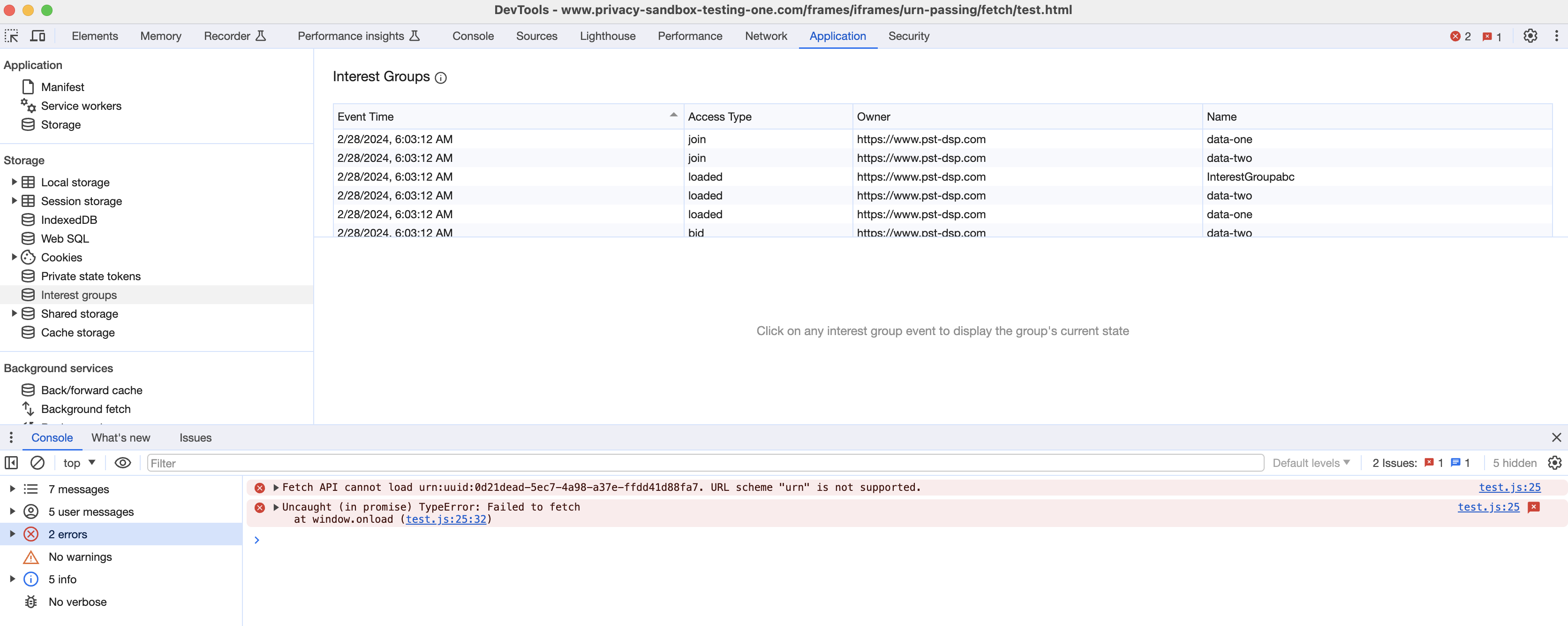
Task: Expand the 5 info group
Action: [x=12, y=579]
